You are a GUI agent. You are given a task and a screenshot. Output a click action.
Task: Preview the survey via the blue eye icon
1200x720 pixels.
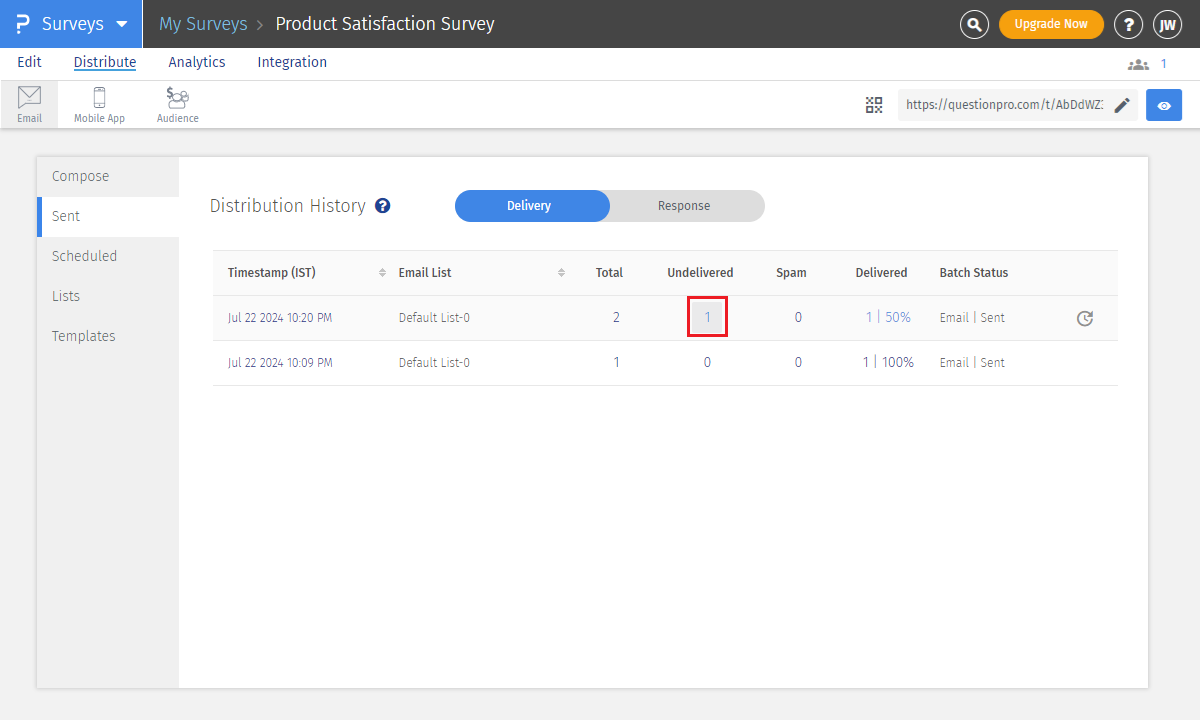click(x=1163, y=104)
